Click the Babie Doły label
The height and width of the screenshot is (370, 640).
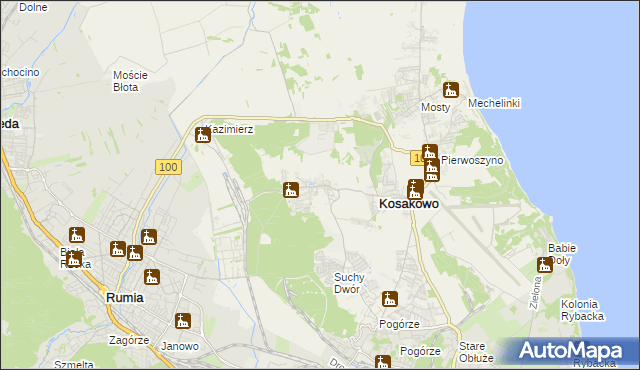pyautogui.click(x=562, y=254)
